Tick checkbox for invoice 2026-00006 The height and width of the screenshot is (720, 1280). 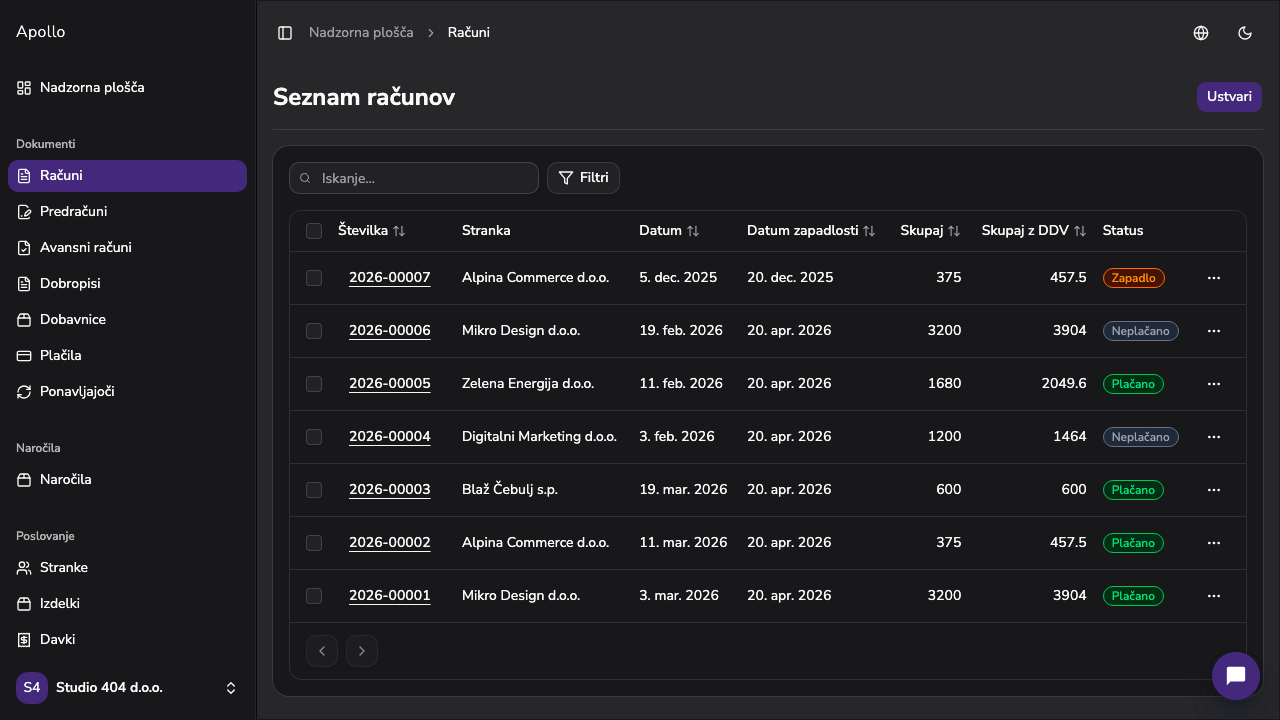(x=314, y=331)
